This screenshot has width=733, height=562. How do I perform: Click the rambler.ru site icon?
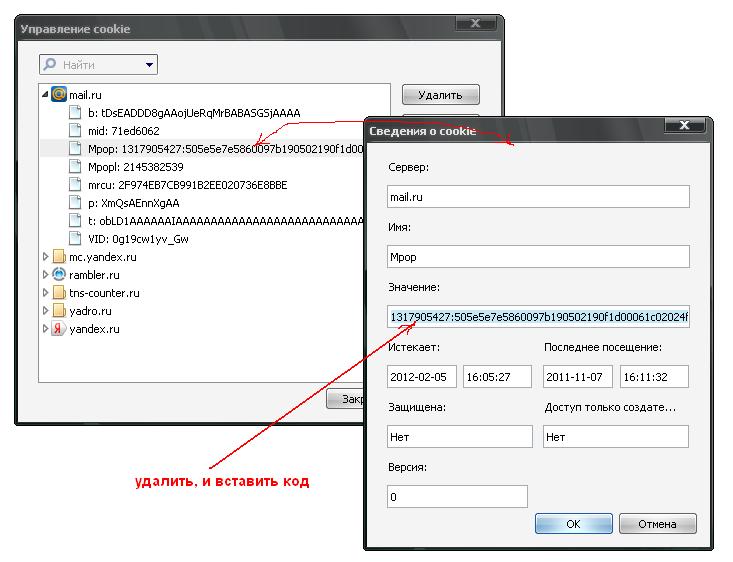[x=58, y=274]
